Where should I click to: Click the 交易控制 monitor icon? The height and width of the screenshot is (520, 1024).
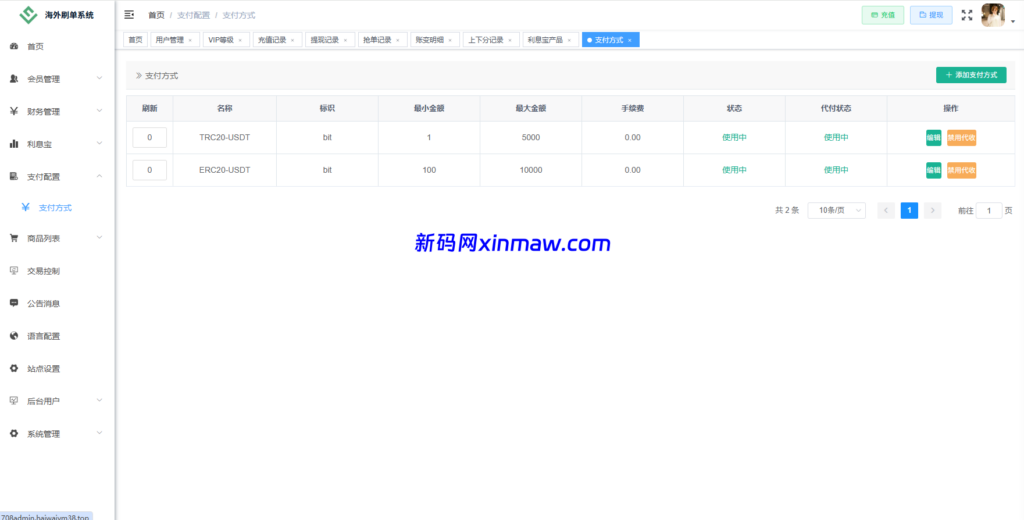[14, 270]
